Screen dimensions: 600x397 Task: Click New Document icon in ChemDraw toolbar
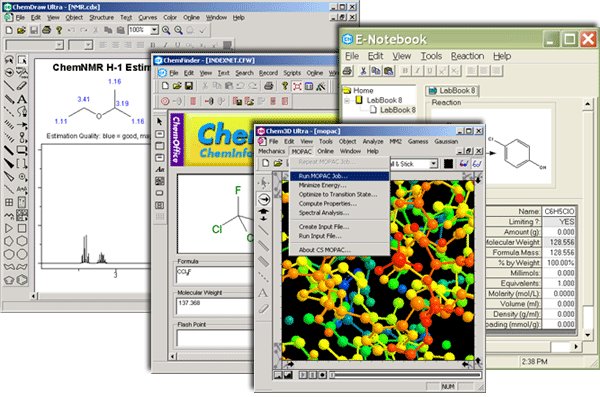point(9,30)
